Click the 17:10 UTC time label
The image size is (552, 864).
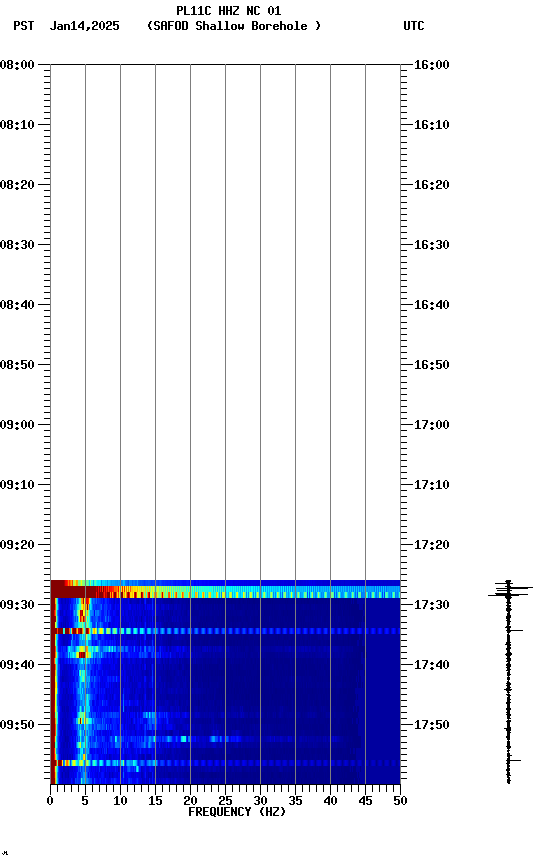[432, 485]
